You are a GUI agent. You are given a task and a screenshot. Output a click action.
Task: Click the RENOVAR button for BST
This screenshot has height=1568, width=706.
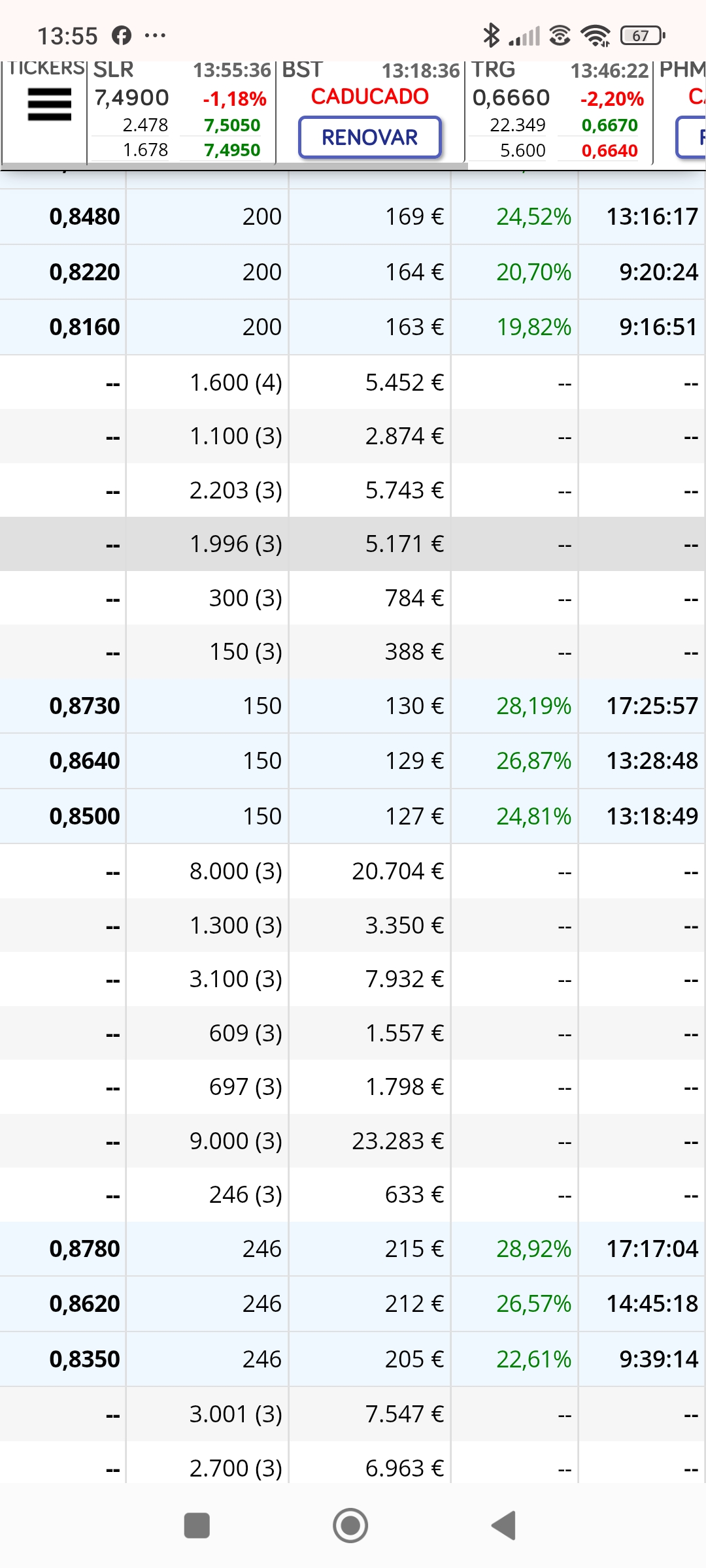pyautogui.click(x=370, y=137)
